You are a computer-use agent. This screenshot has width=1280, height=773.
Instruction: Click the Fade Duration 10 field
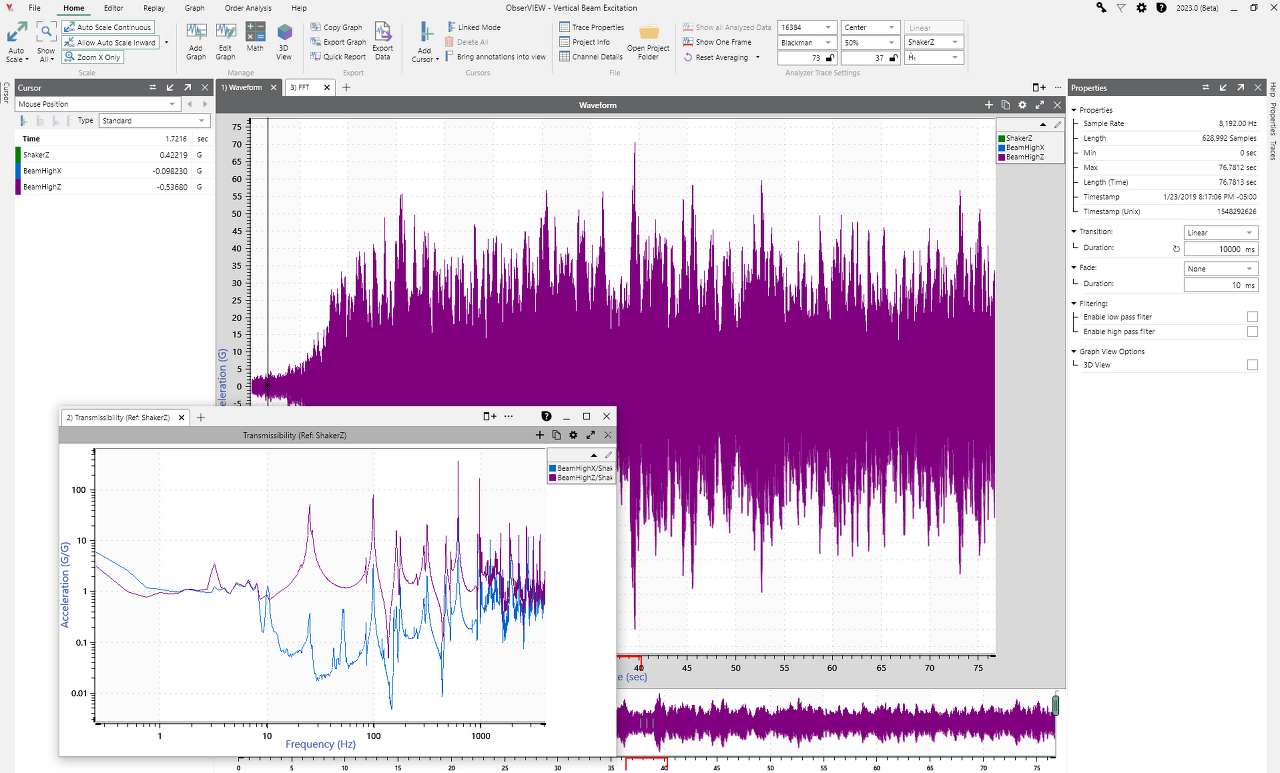click(x=1220, y=285)
